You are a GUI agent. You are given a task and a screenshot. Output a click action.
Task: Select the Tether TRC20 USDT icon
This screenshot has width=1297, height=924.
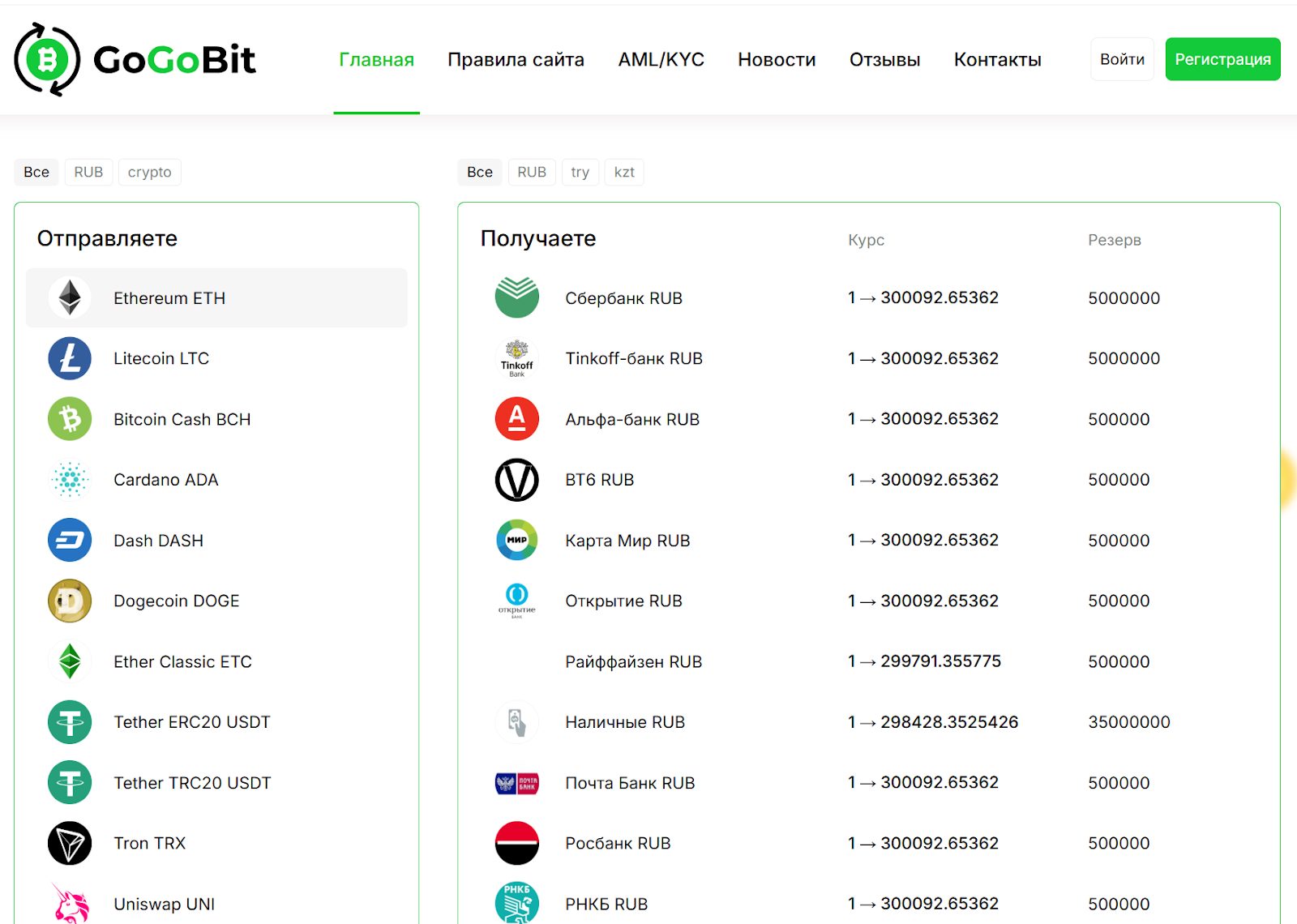coord(70,782)
